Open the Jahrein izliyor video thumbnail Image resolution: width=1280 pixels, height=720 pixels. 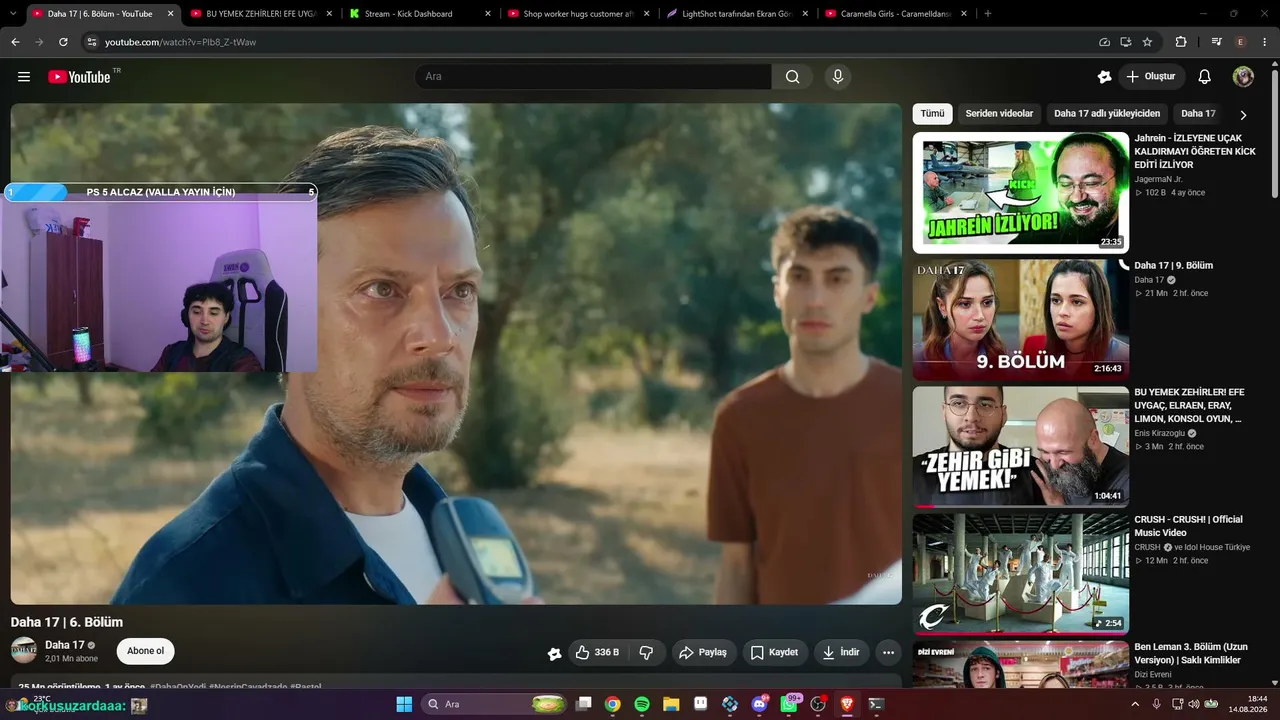[1020, 192]
